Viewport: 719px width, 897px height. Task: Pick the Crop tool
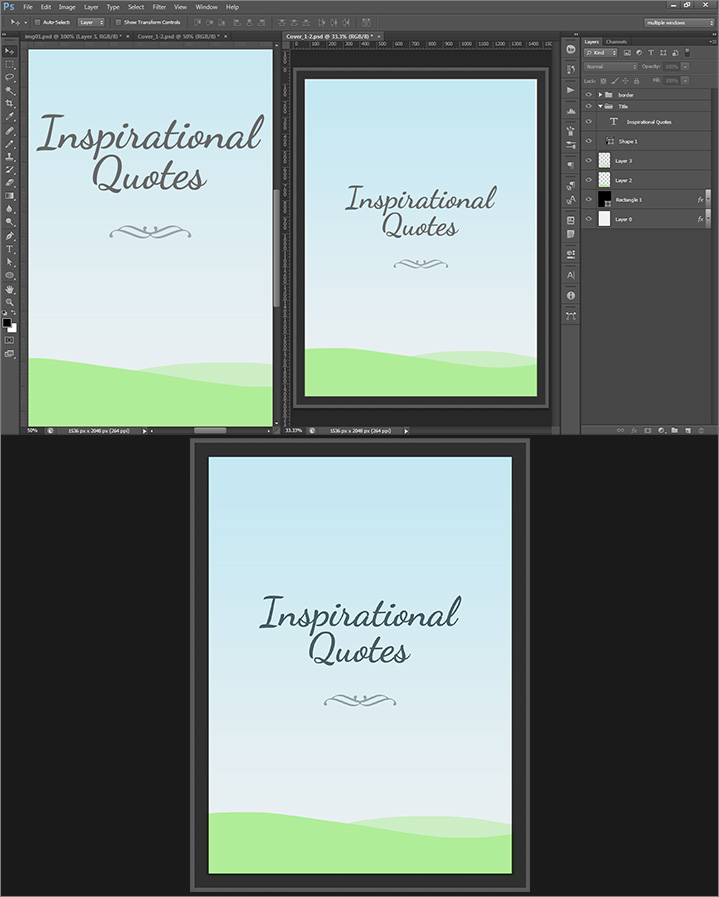[x=10, y=103]
